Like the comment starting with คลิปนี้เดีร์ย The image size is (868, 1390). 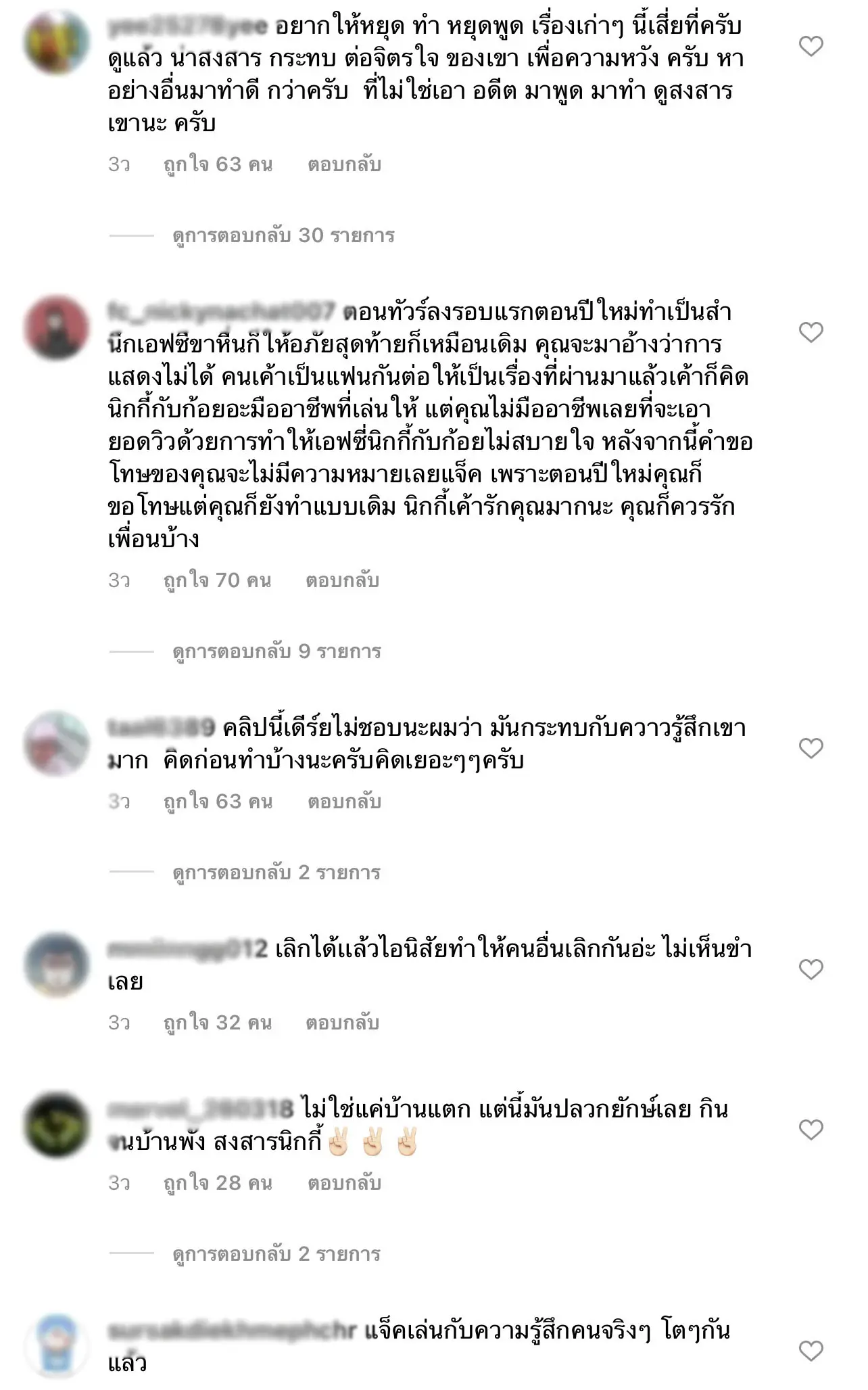[x=811, y=748]
